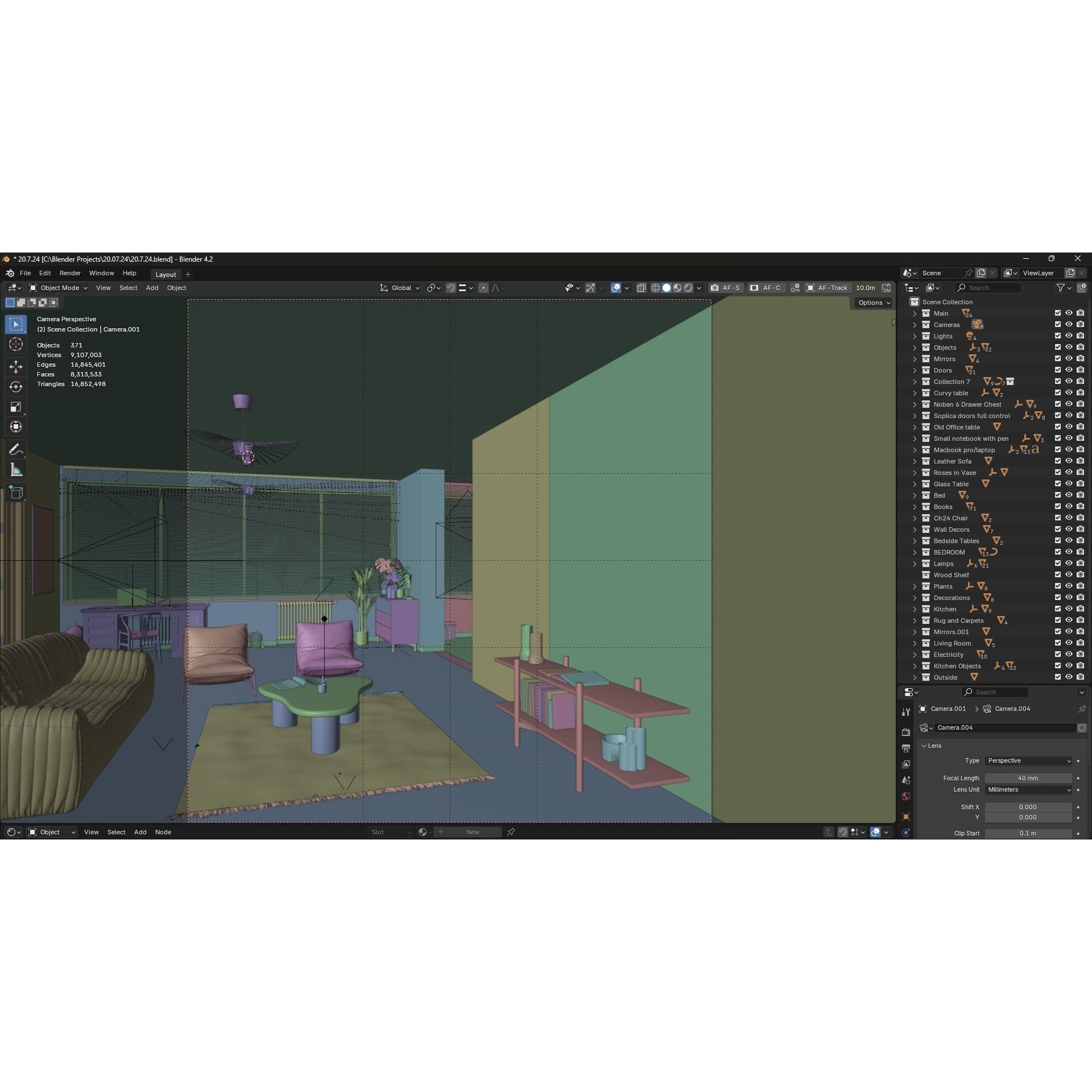The height and width of the screenshot is (1092, 1092).
Task: Open the Global transform orientation dropdown
Action: [401, 288]
